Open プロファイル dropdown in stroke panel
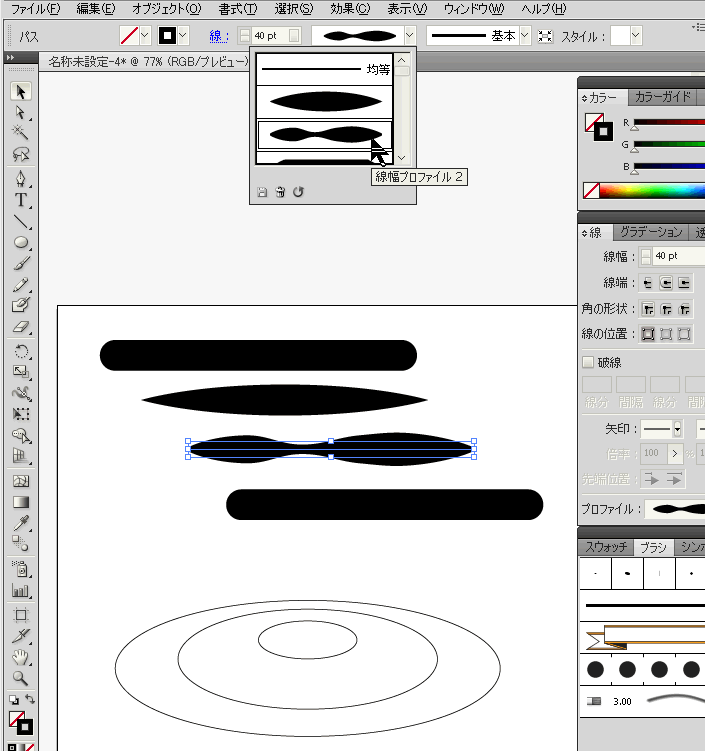This screenshot has height=751, width=705. 674,509
